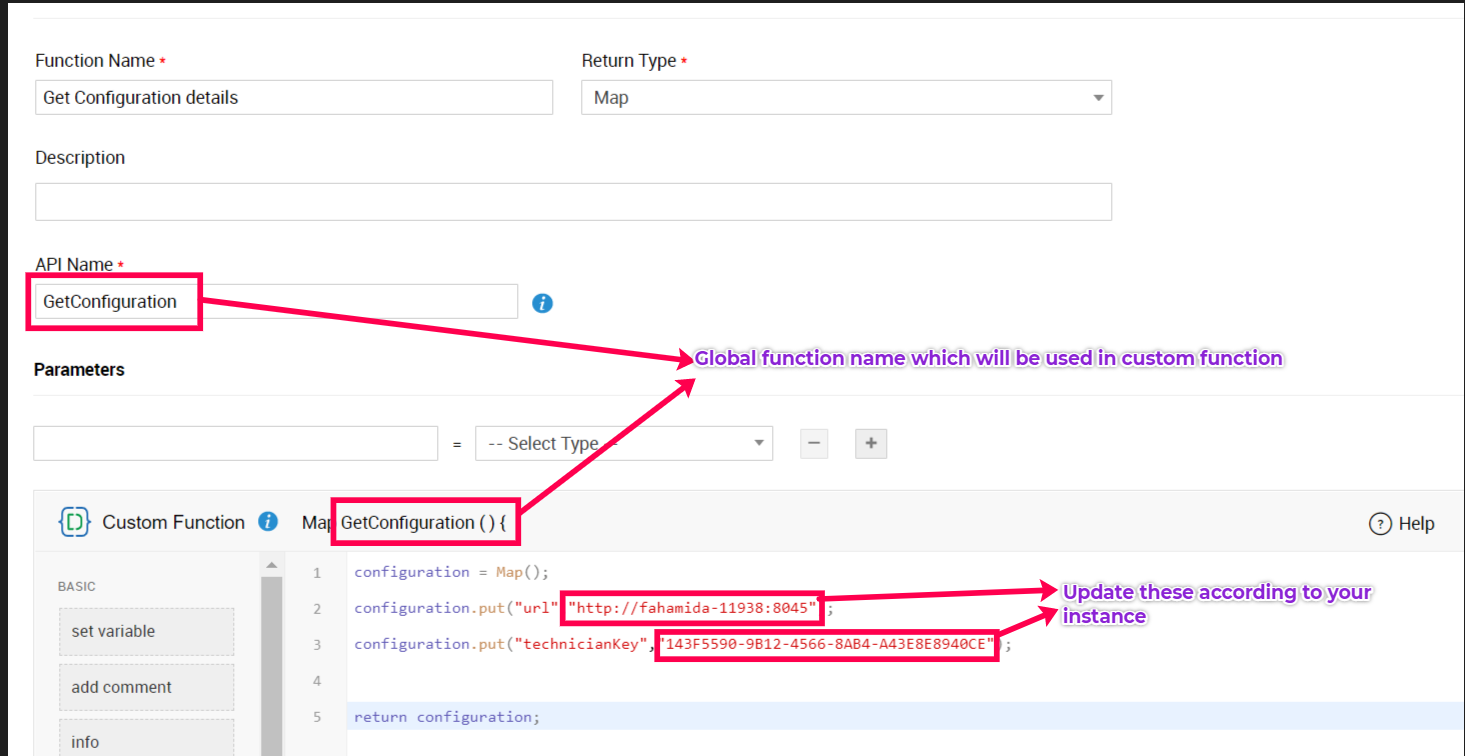Open the Return Type dropdown showing Map

pyautogui.click(x=845, y=98)
